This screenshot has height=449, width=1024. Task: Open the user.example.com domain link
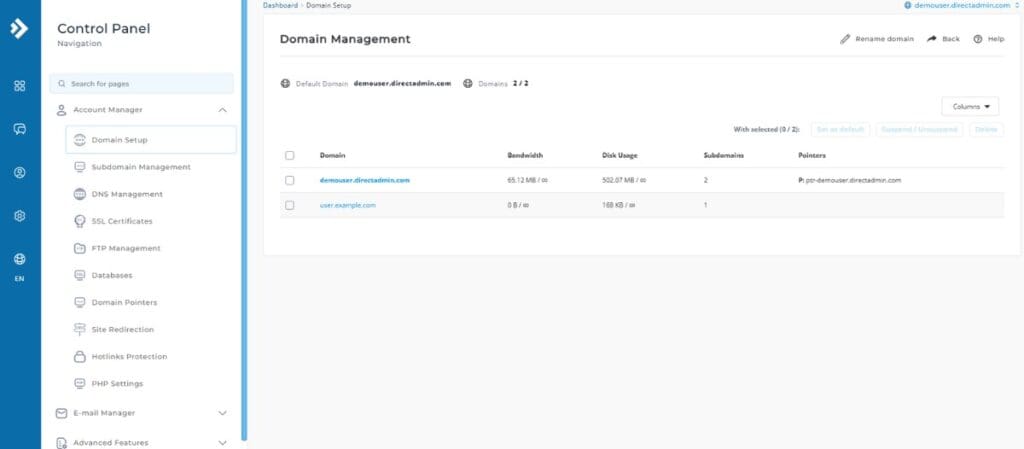coord(348,205)
